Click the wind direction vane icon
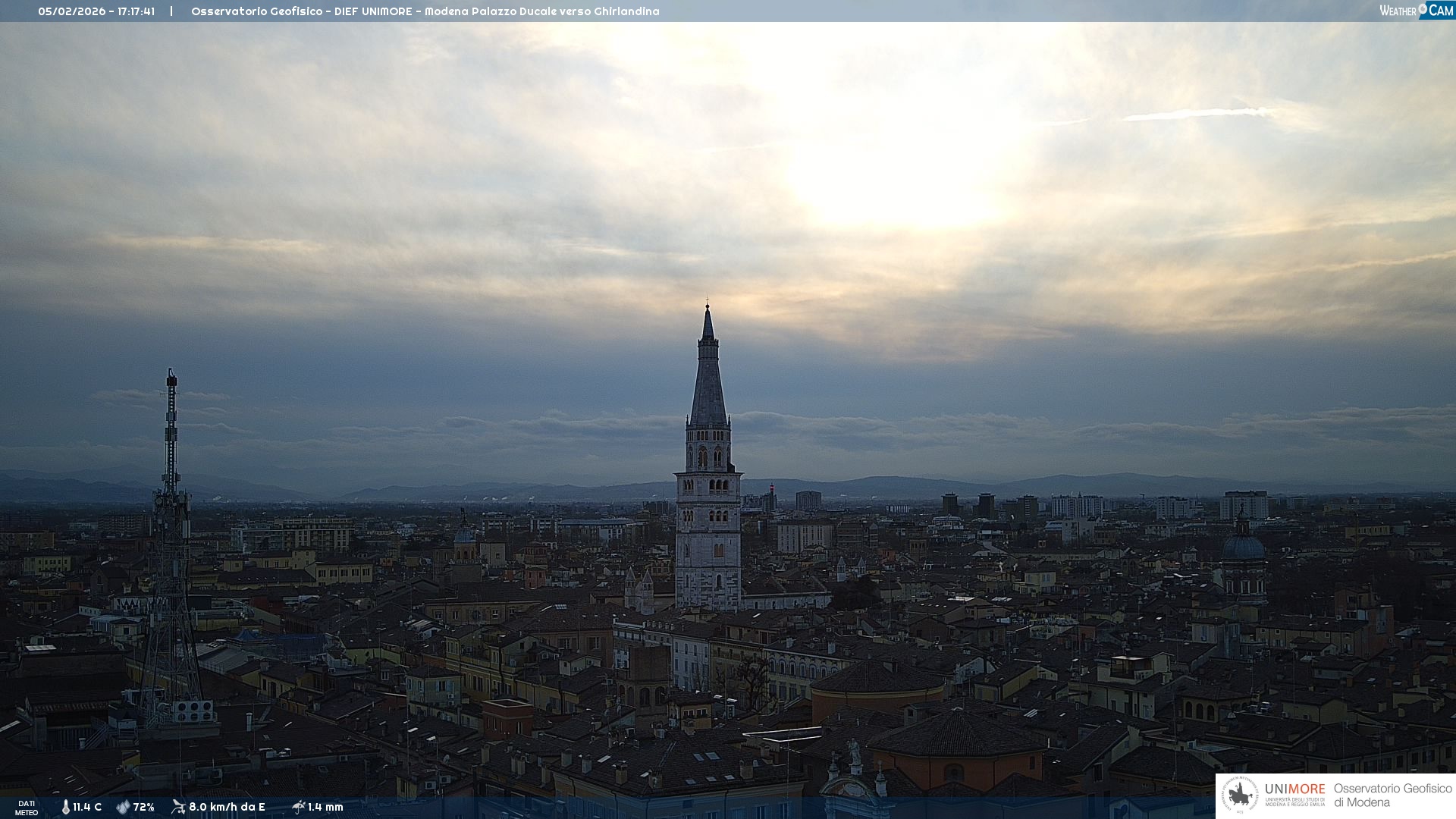This screenshot has width=1456, height=819. [178, 807]
